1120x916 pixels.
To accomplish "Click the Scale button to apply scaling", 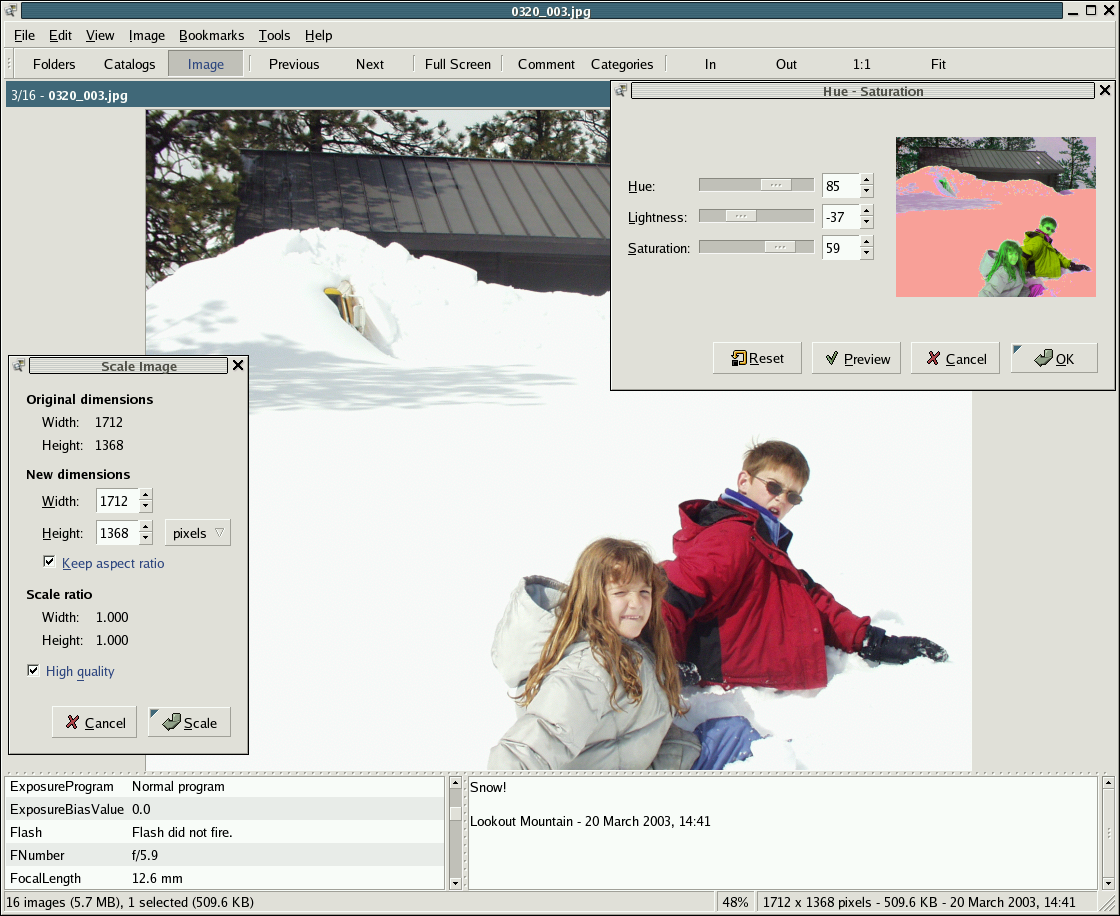I will tap(189, 722).
